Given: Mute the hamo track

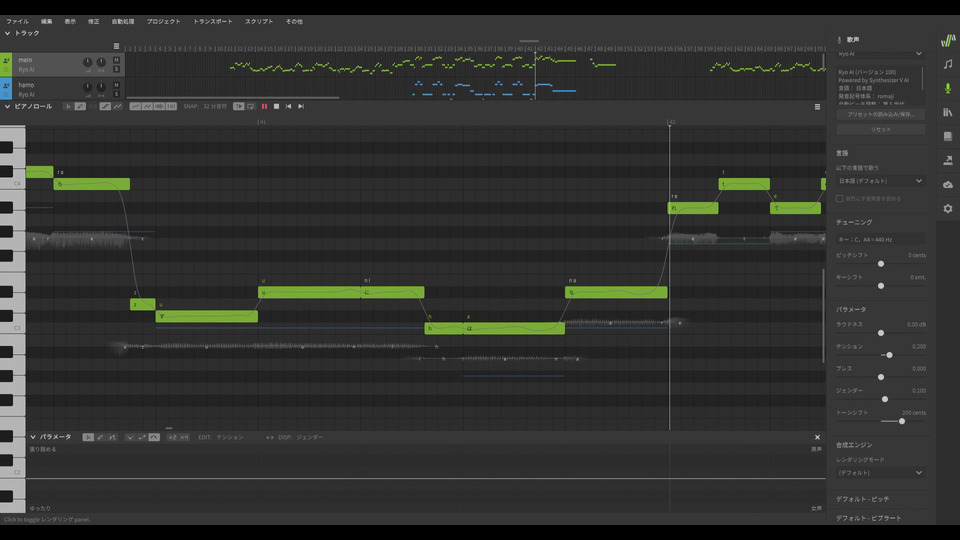Looking at the screenshot, I should (116, 85).
